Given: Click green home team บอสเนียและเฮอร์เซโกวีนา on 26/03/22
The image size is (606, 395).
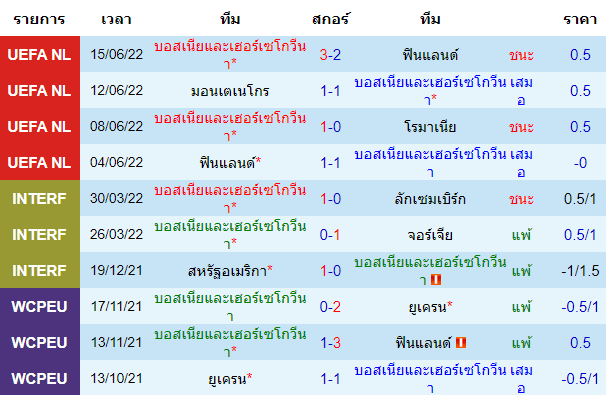Looking at the screenshot, I should [230, 234].
